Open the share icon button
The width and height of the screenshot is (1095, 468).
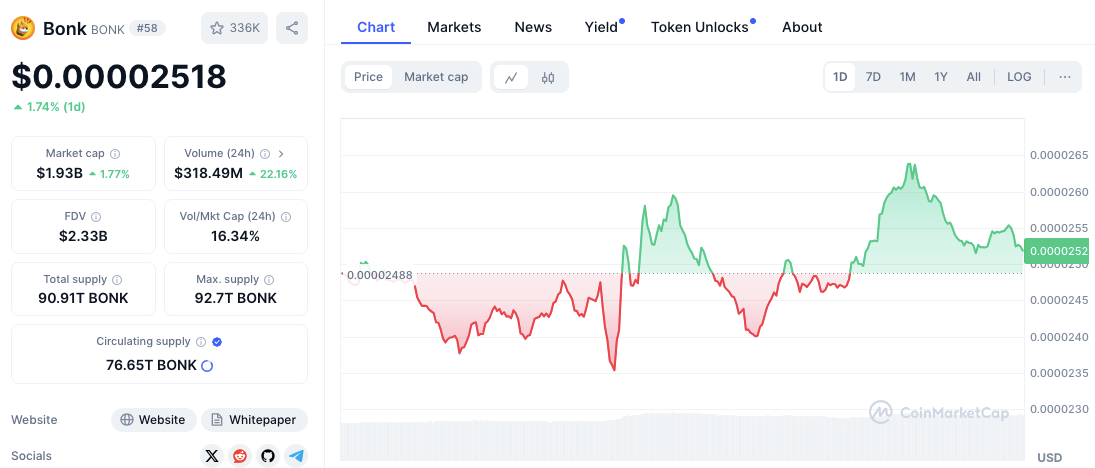click(292, 28)
